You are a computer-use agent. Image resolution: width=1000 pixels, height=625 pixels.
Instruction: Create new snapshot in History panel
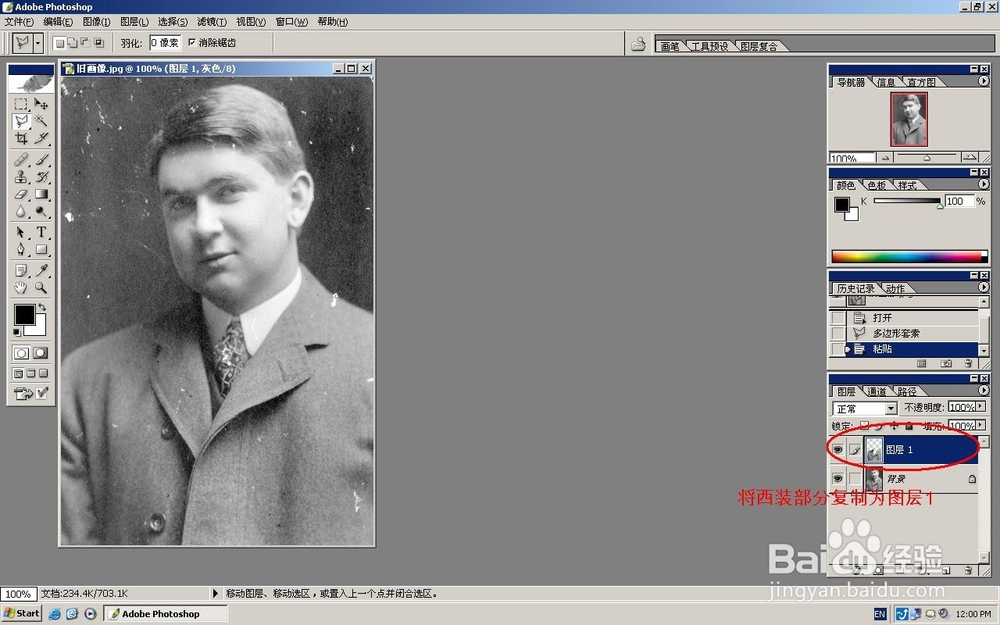click(946, 364)
